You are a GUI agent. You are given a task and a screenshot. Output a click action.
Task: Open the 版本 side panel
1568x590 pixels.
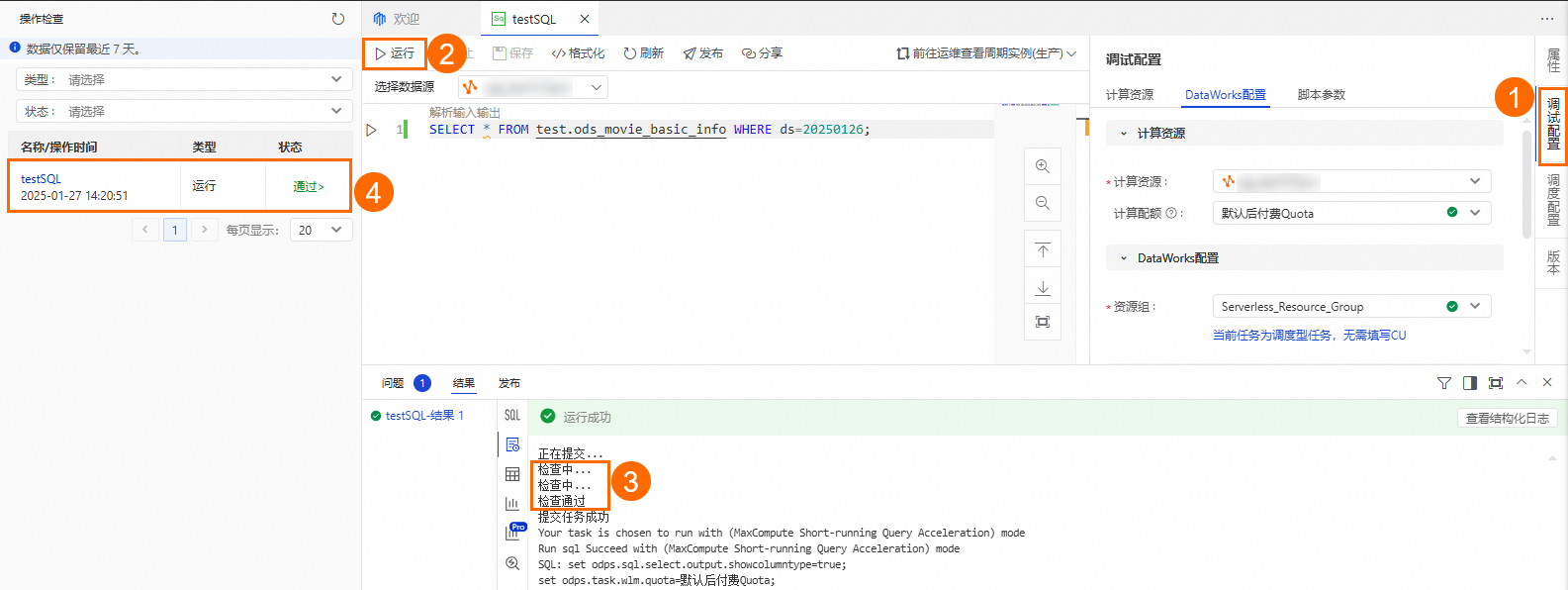[x=1553, y=262]
